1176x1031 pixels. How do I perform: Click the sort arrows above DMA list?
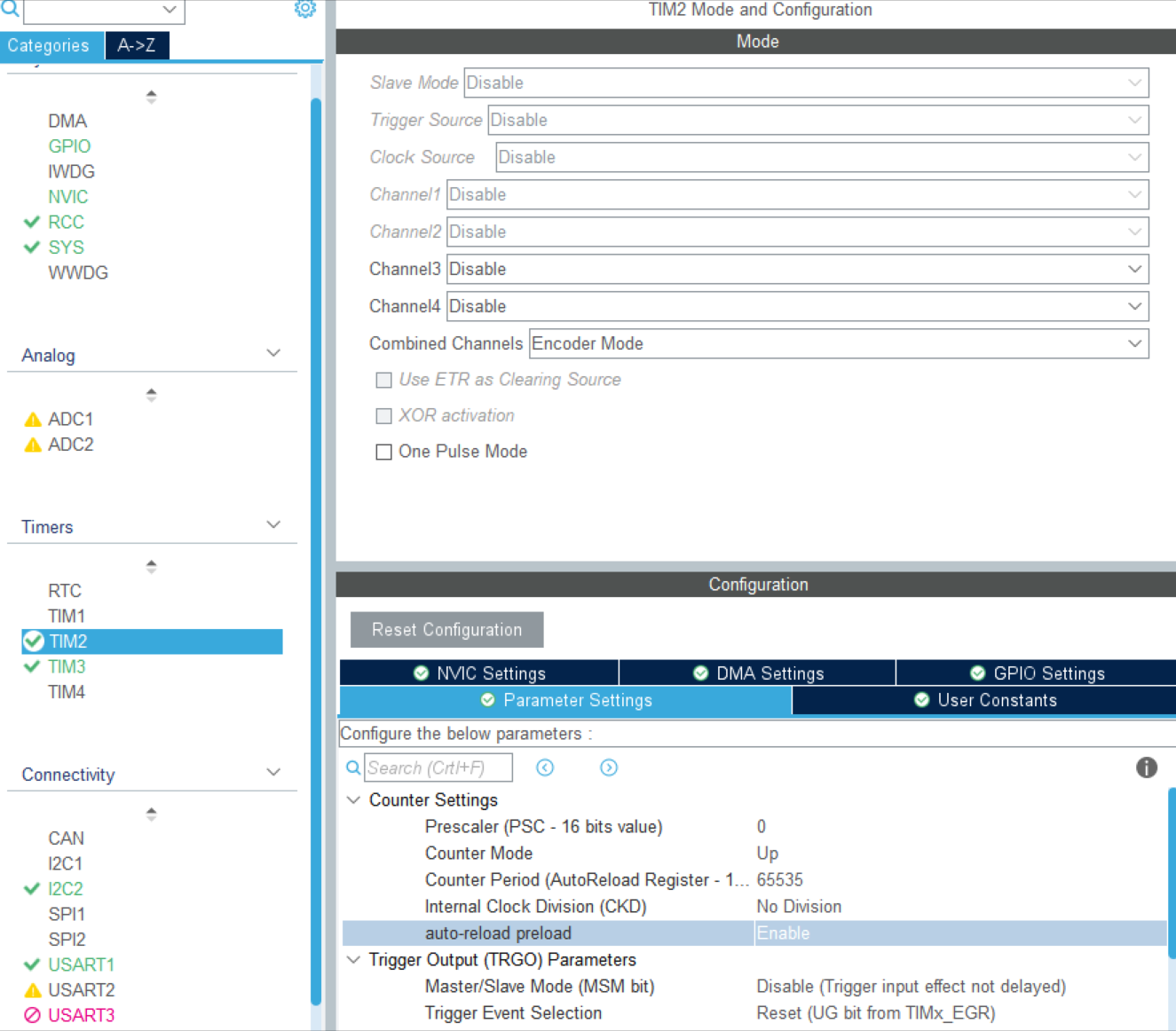click(x=152, y=97)
